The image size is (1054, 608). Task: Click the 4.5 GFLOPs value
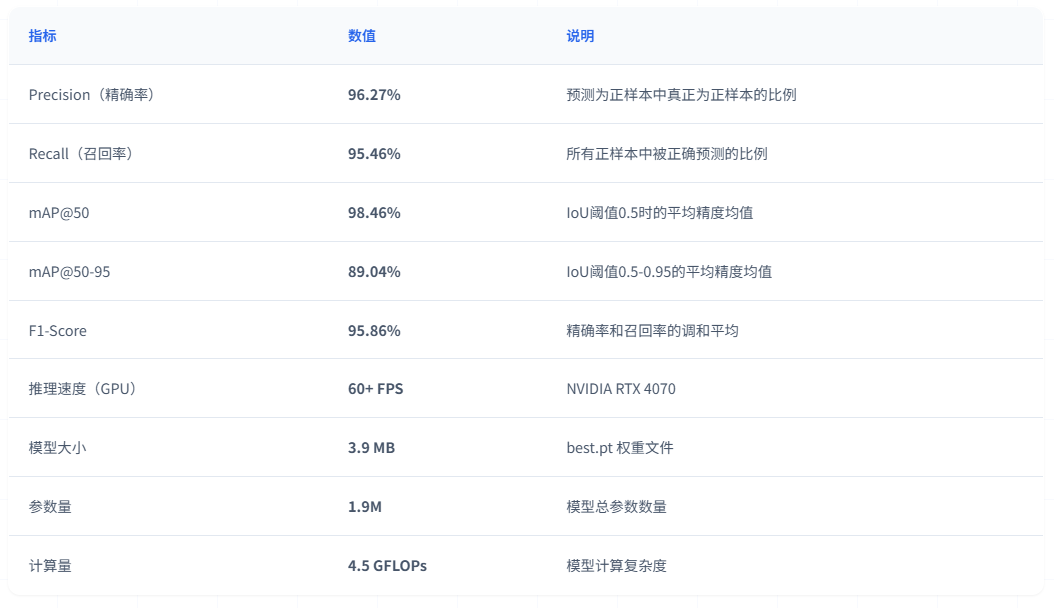[387, 566]
